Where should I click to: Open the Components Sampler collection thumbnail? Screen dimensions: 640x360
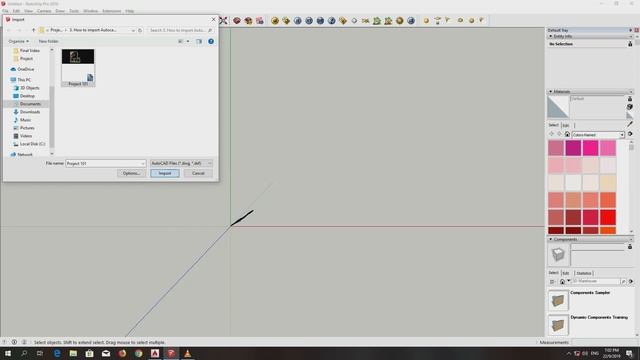558,300
